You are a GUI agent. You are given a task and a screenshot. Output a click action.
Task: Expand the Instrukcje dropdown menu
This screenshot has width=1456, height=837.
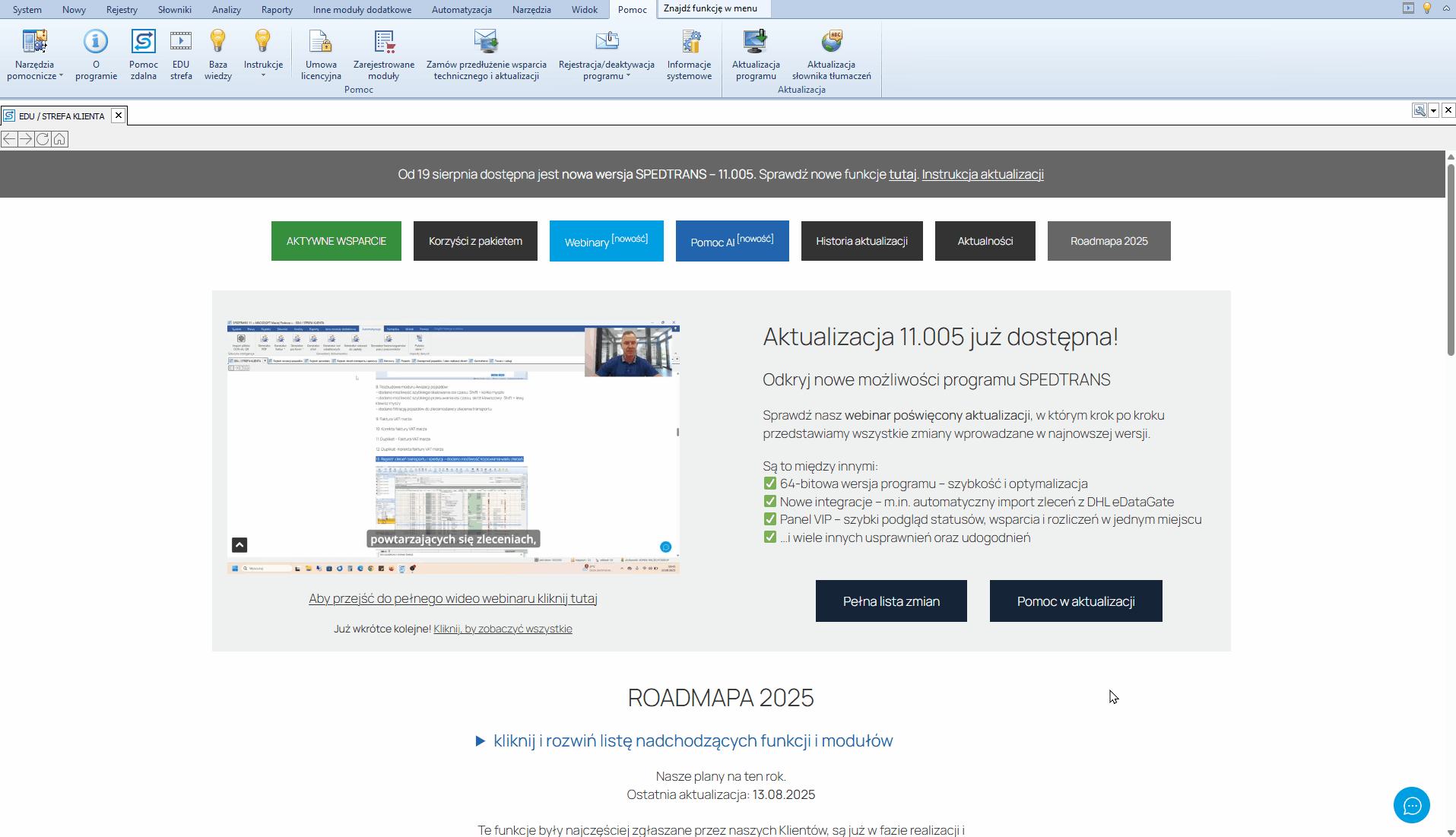(263, 55)
